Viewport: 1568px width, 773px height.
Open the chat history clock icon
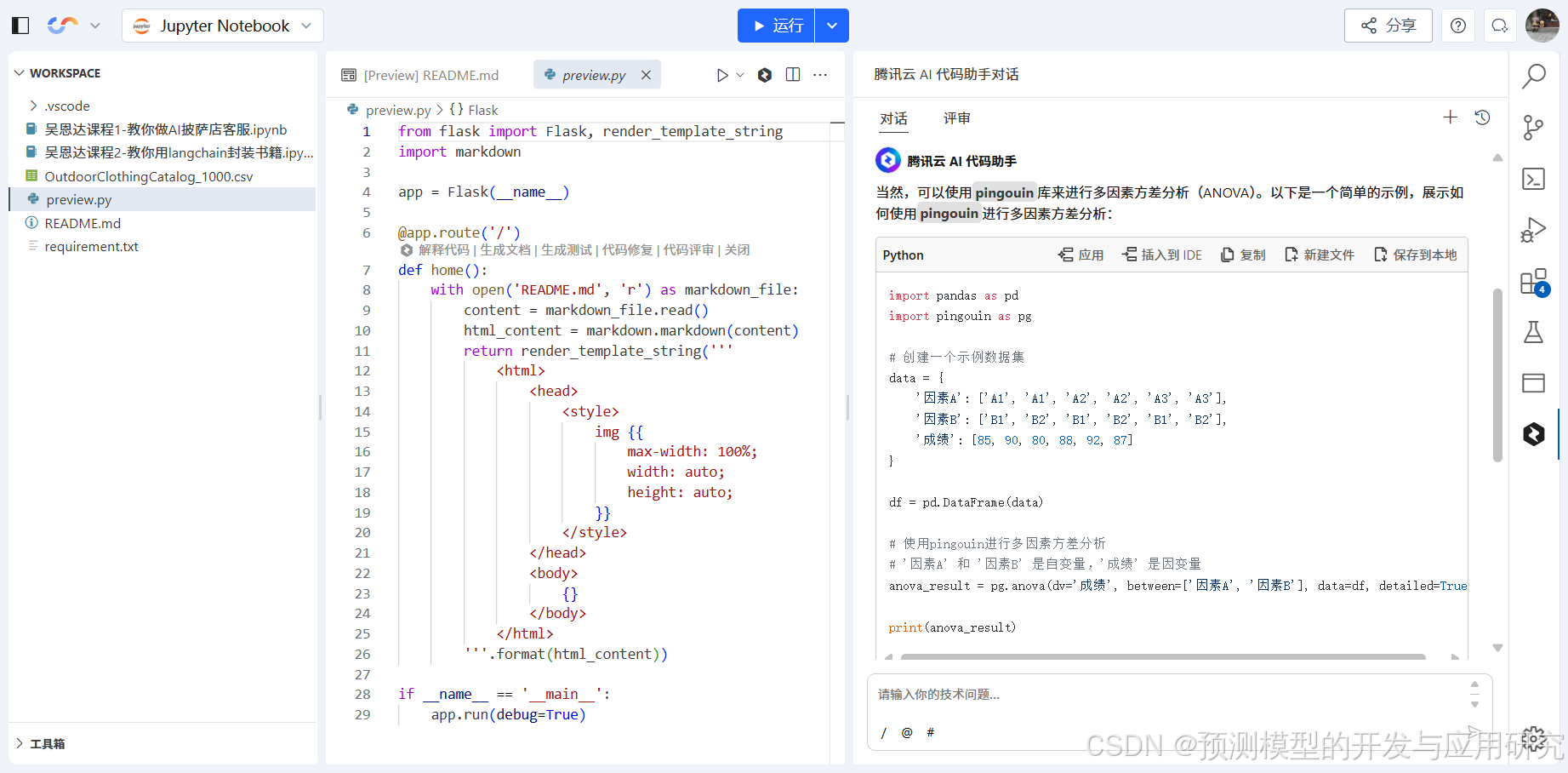tap(1482, 117)
